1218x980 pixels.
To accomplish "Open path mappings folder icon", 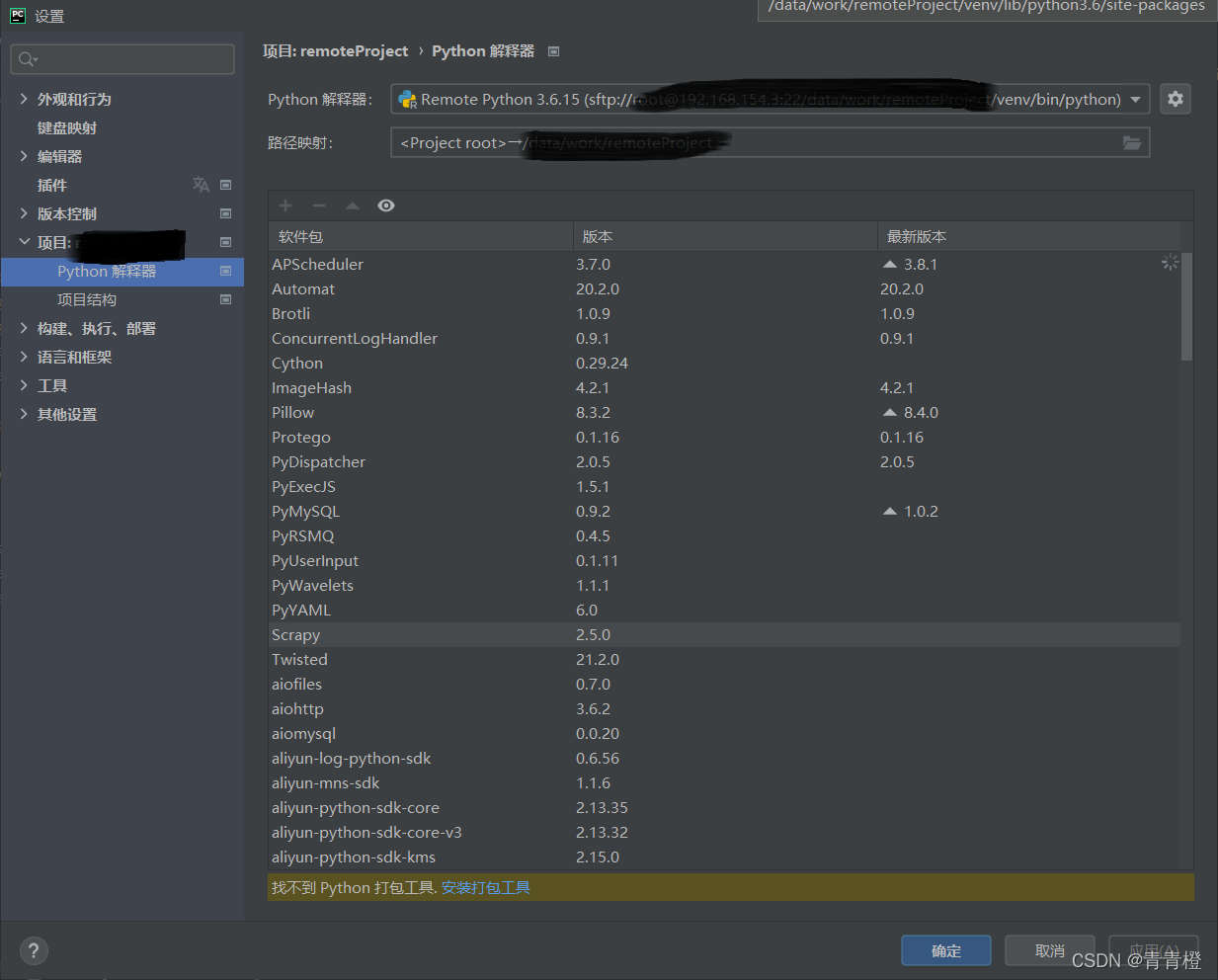I will tap(1132, 143).
